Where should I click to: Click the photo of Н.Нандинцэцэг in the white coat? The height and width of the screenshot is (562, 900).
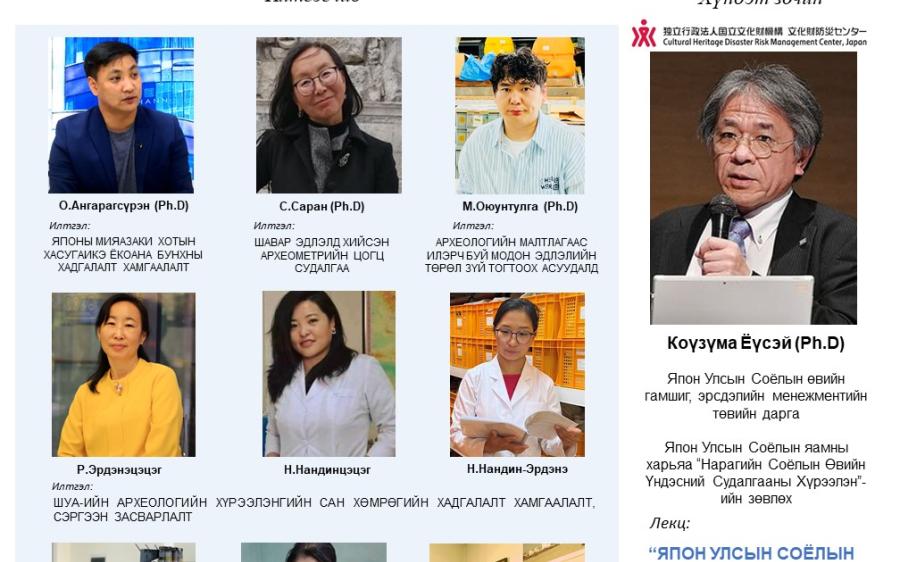pos(329,374)
